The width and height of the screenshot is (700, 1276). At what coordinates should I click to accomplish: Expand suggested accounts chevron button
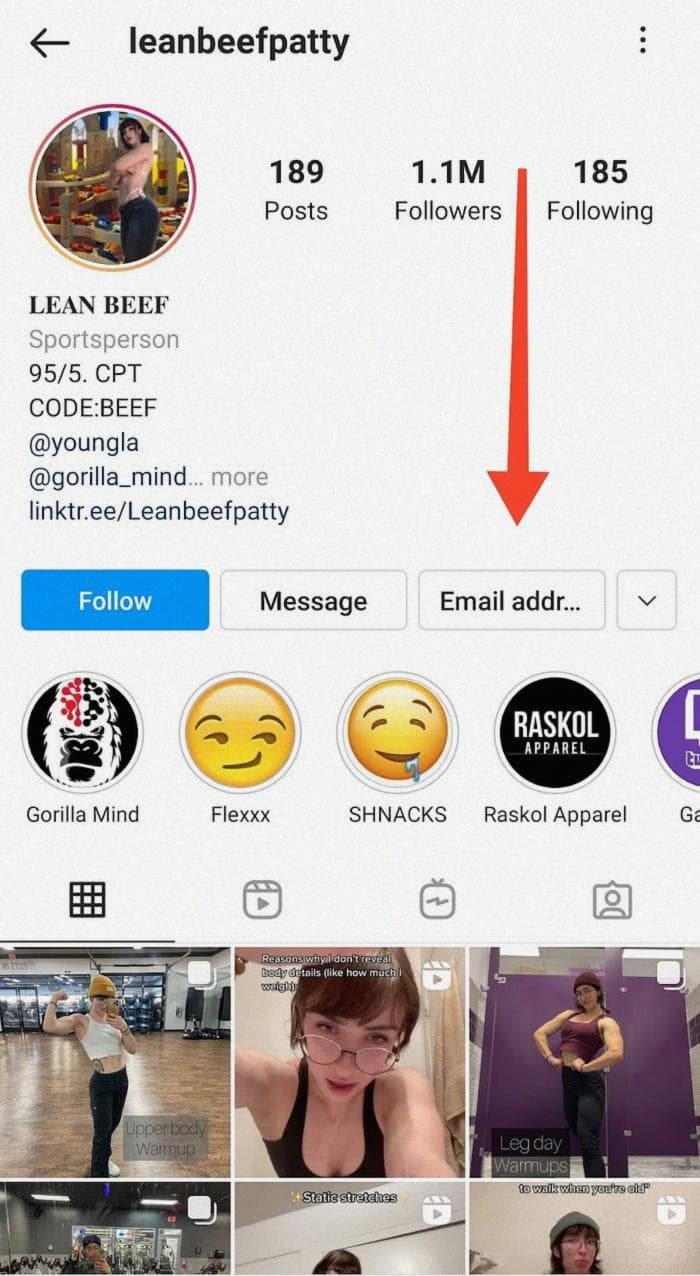(x=647, y=600)
